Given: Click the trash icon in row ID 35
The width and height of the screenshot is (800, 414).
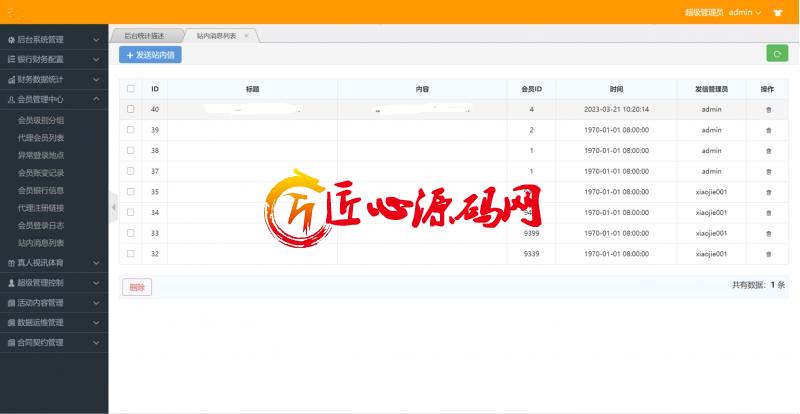Looking at the screenshot, I should point(768,192).
